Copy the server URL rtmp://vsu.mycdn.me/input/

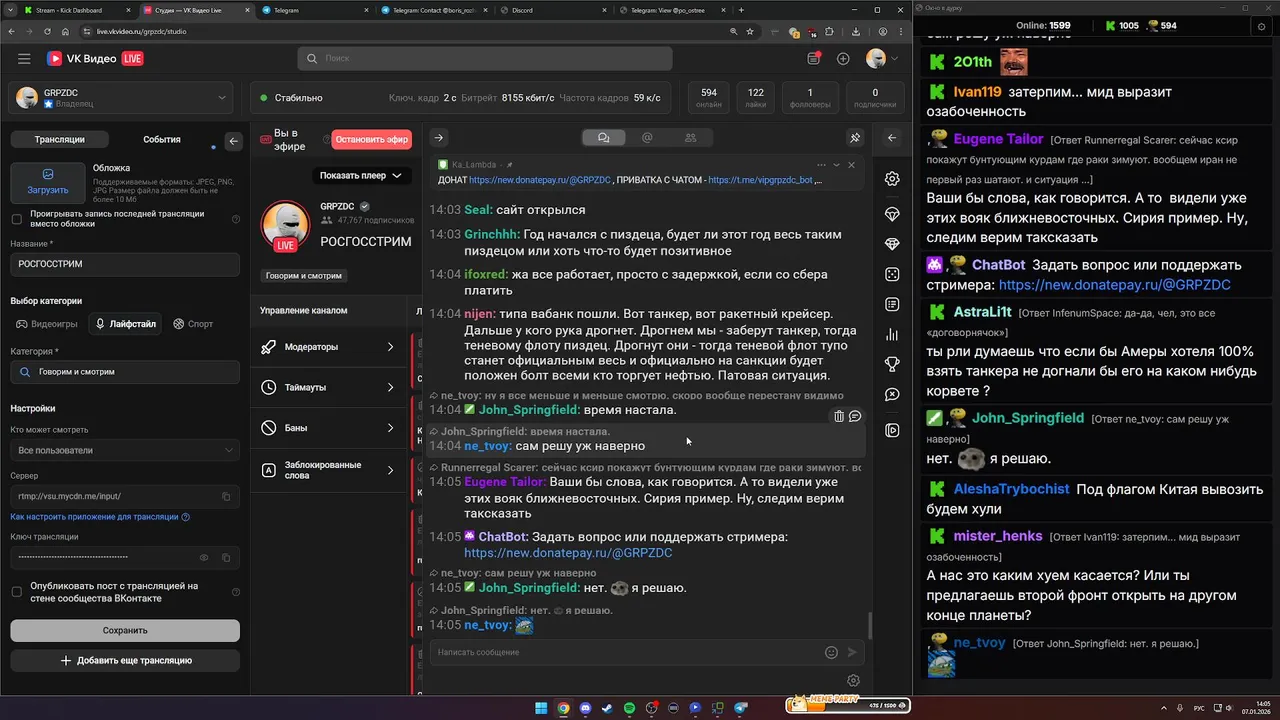226,496
